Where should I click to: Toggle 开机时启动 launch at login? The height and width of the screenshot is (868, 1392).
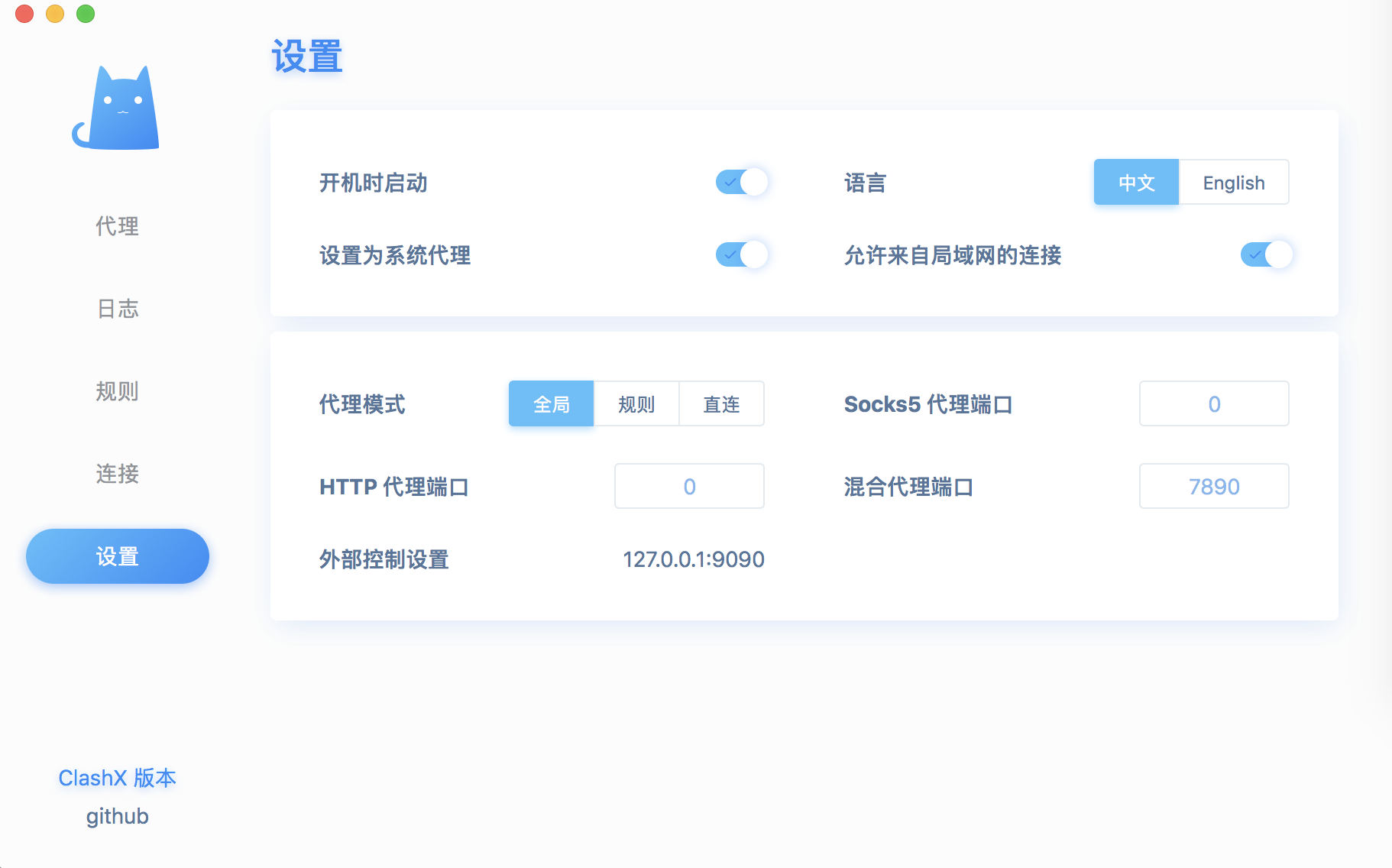(741, 182)
